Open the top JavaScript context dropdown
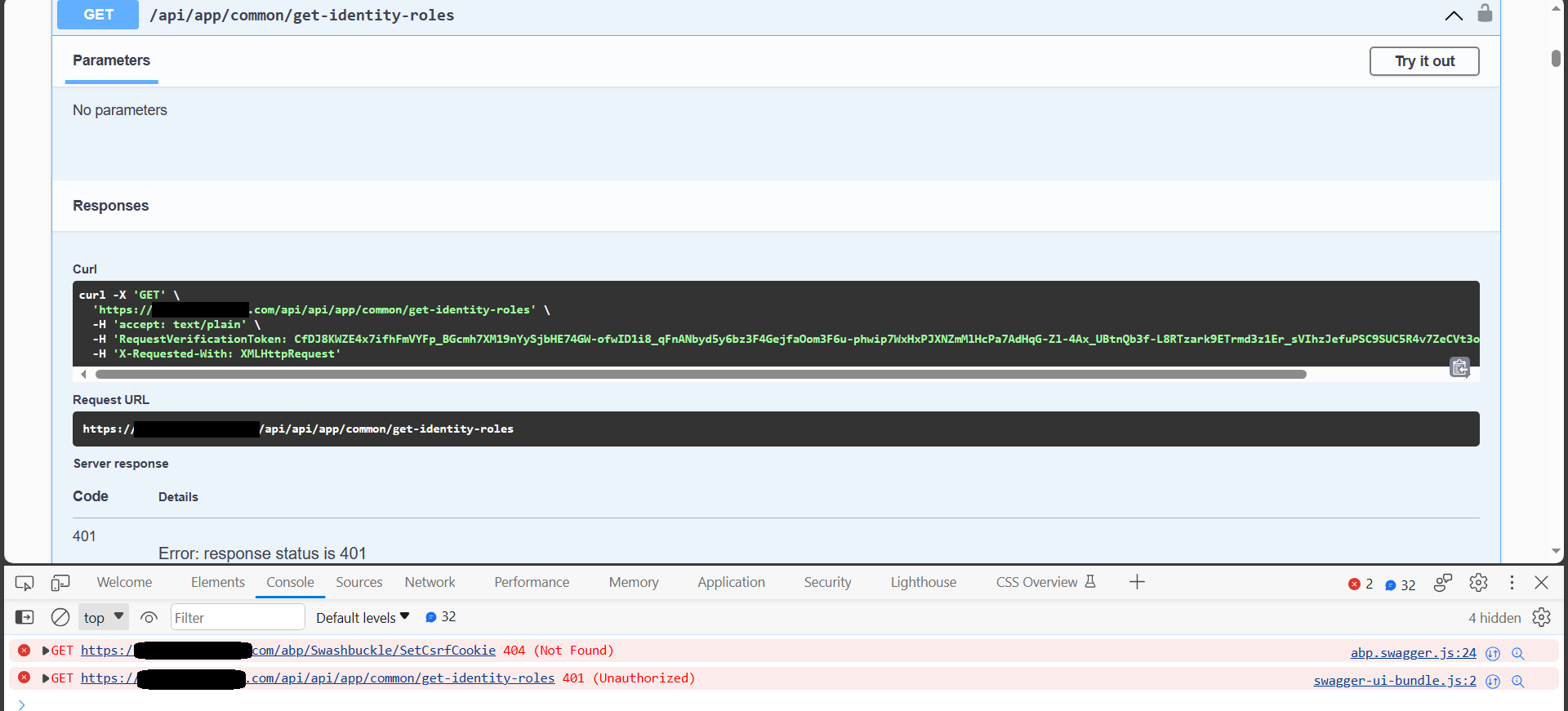Image resolution: width=1568 pixels, height=711 pixels. click(104, 618)
